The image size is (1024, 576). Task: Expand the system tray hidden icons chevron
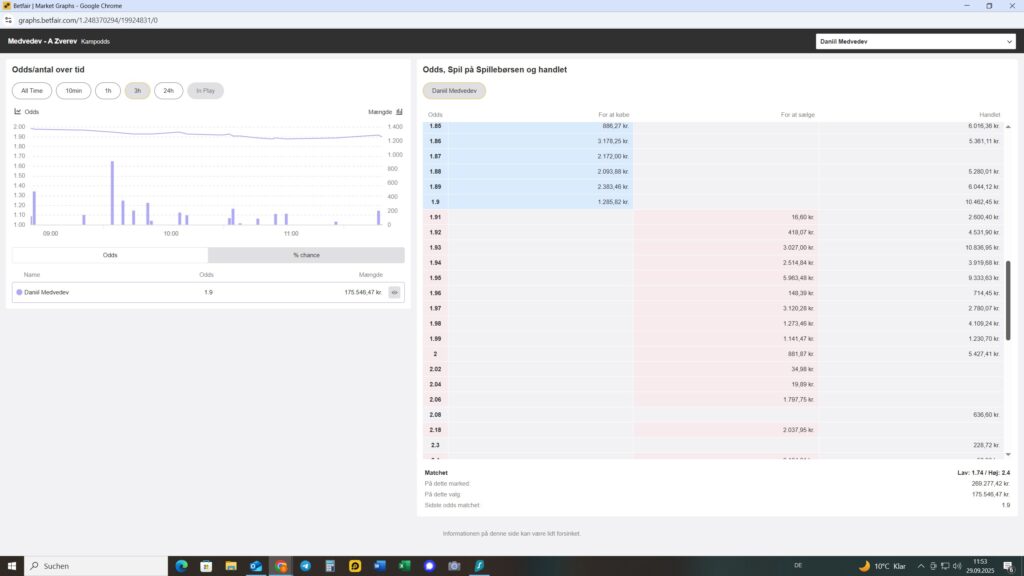[x=921, y=566]
